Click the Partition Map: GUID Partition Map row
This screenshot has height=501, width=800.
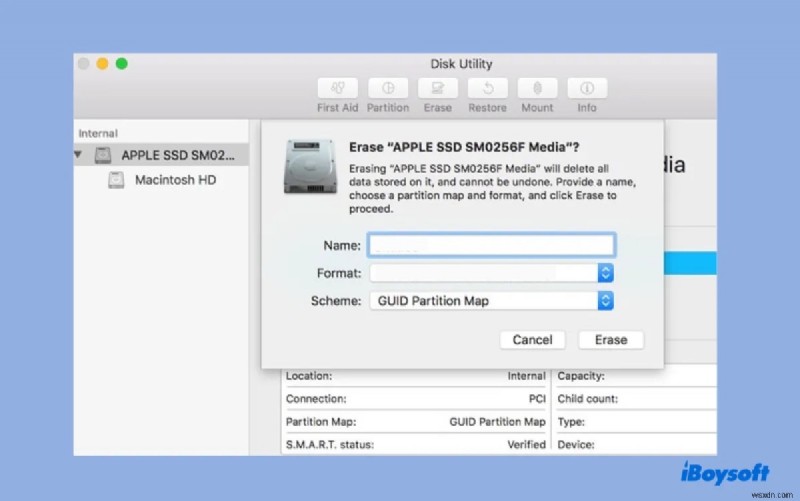(x=415, y=422)
